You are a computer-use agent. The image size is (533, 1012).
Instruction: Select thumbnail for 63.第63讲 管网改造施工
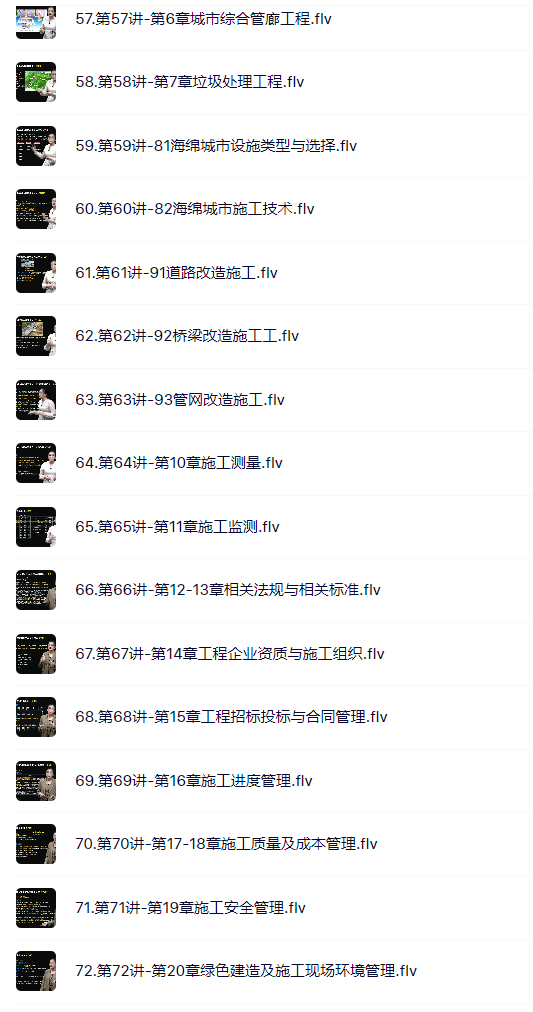[36, 400]
